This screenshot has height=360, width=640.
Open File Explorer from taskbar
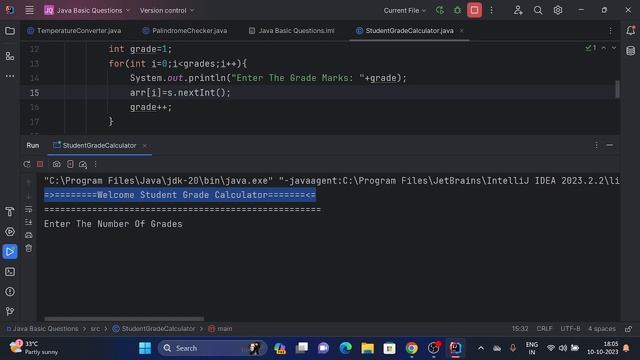pos(367,348)
